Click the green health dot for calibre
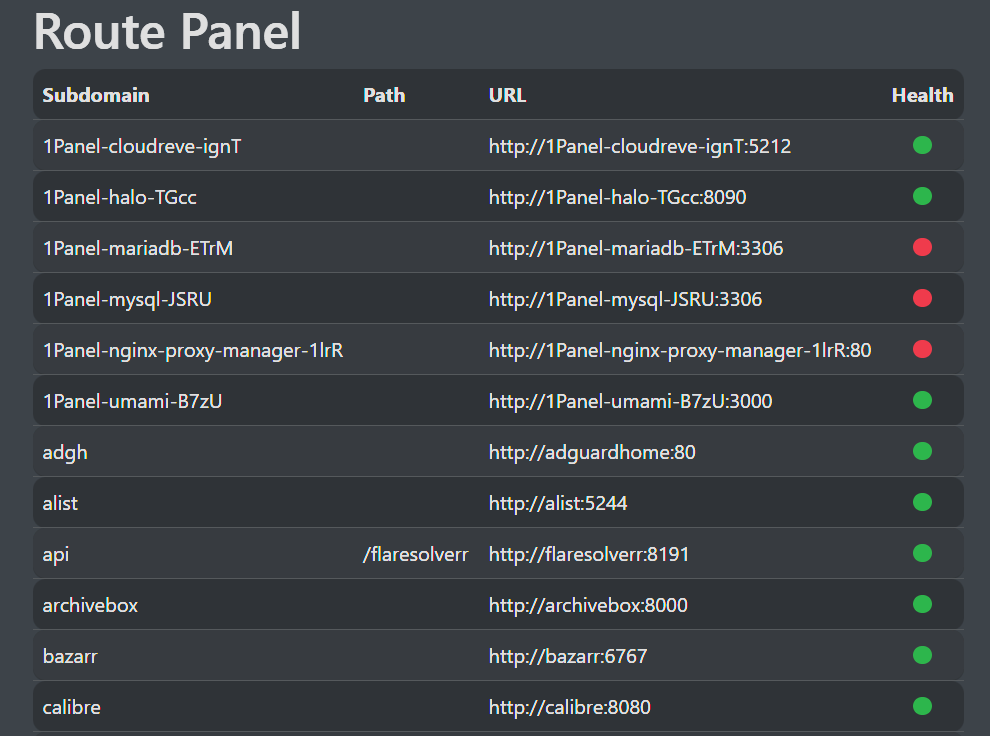Viewport: 990px width, 736px height. coord(921,706)
